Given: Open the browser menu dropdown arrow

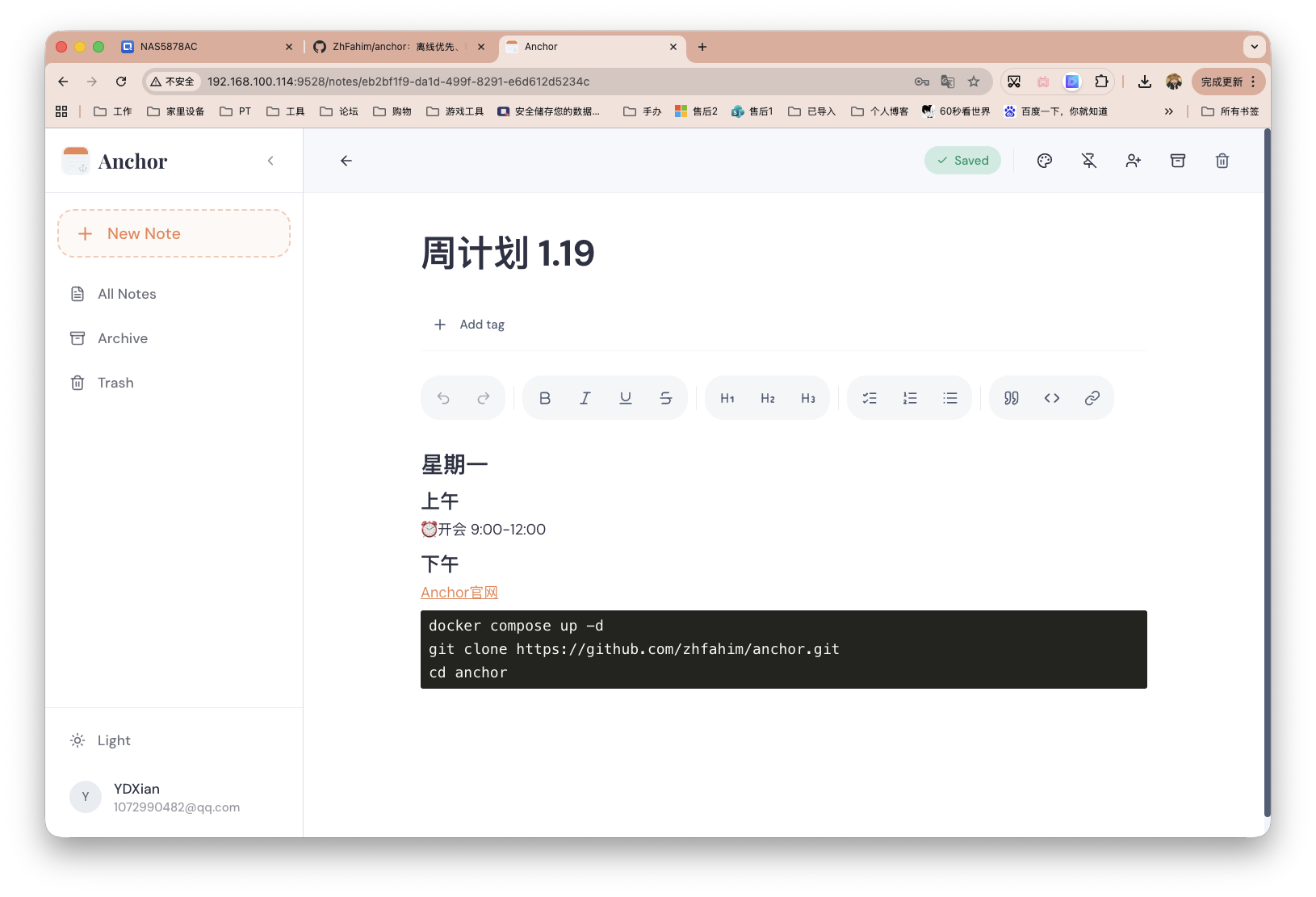Looking at the screenshot, I should tap(1254, 47).
